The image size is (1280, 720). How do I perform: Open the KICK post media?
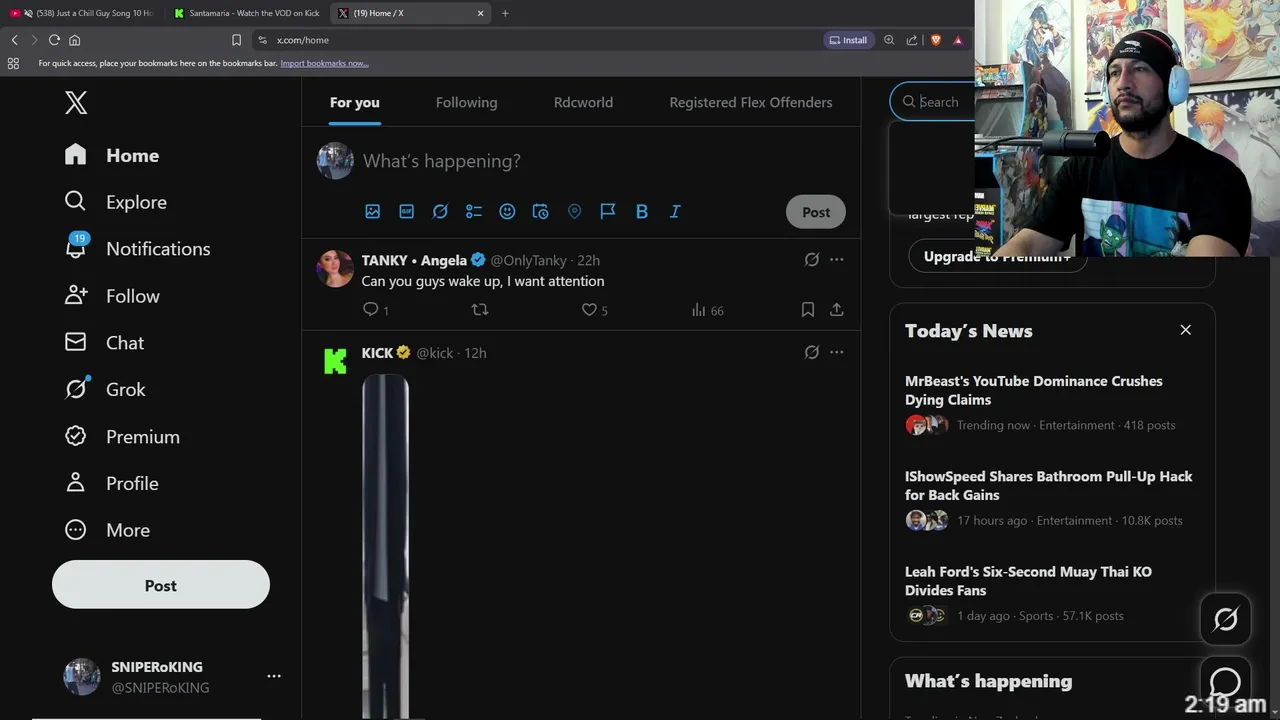click(x=385, y=546)
